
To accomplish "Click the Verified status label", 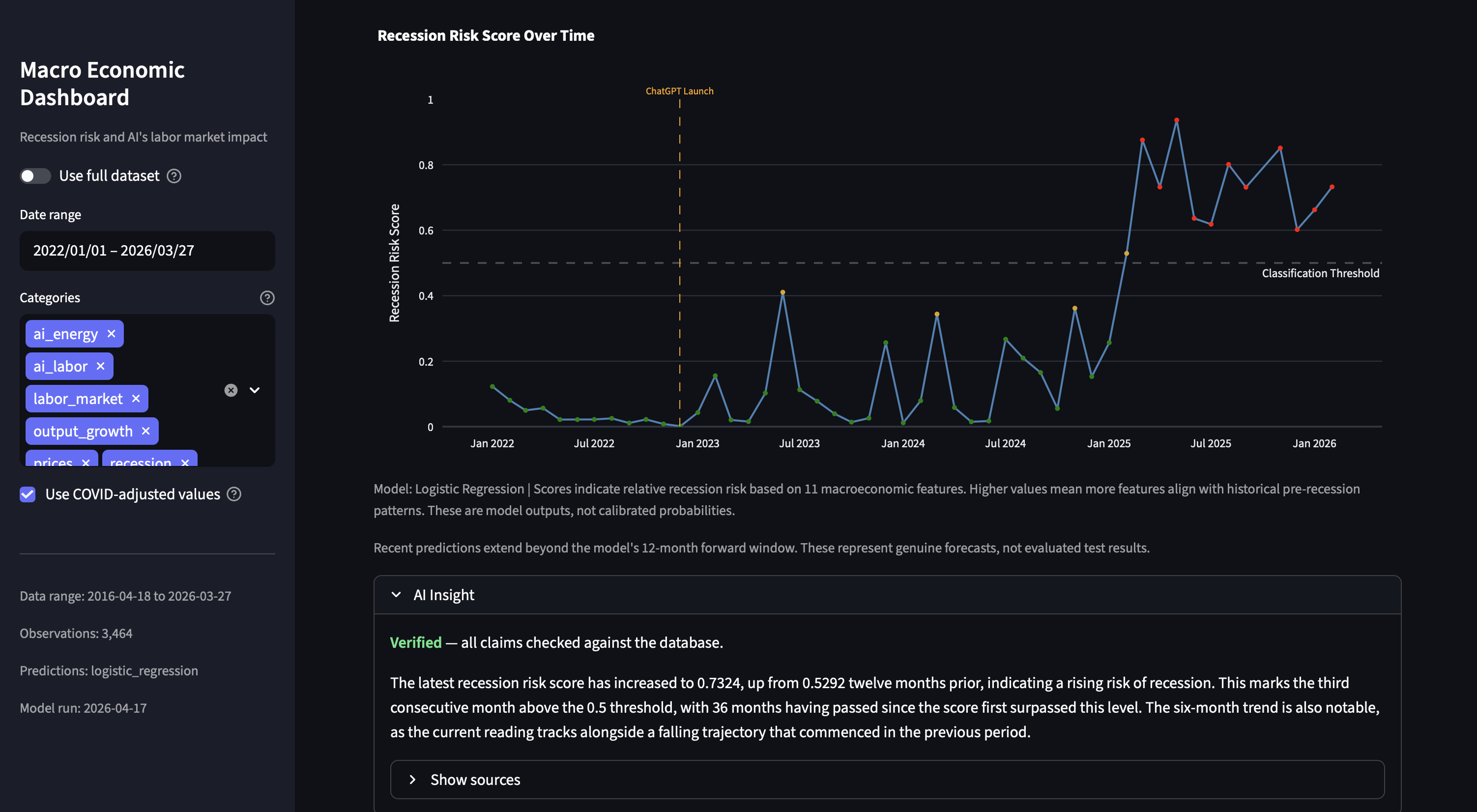I will click(x=416, y=642).
